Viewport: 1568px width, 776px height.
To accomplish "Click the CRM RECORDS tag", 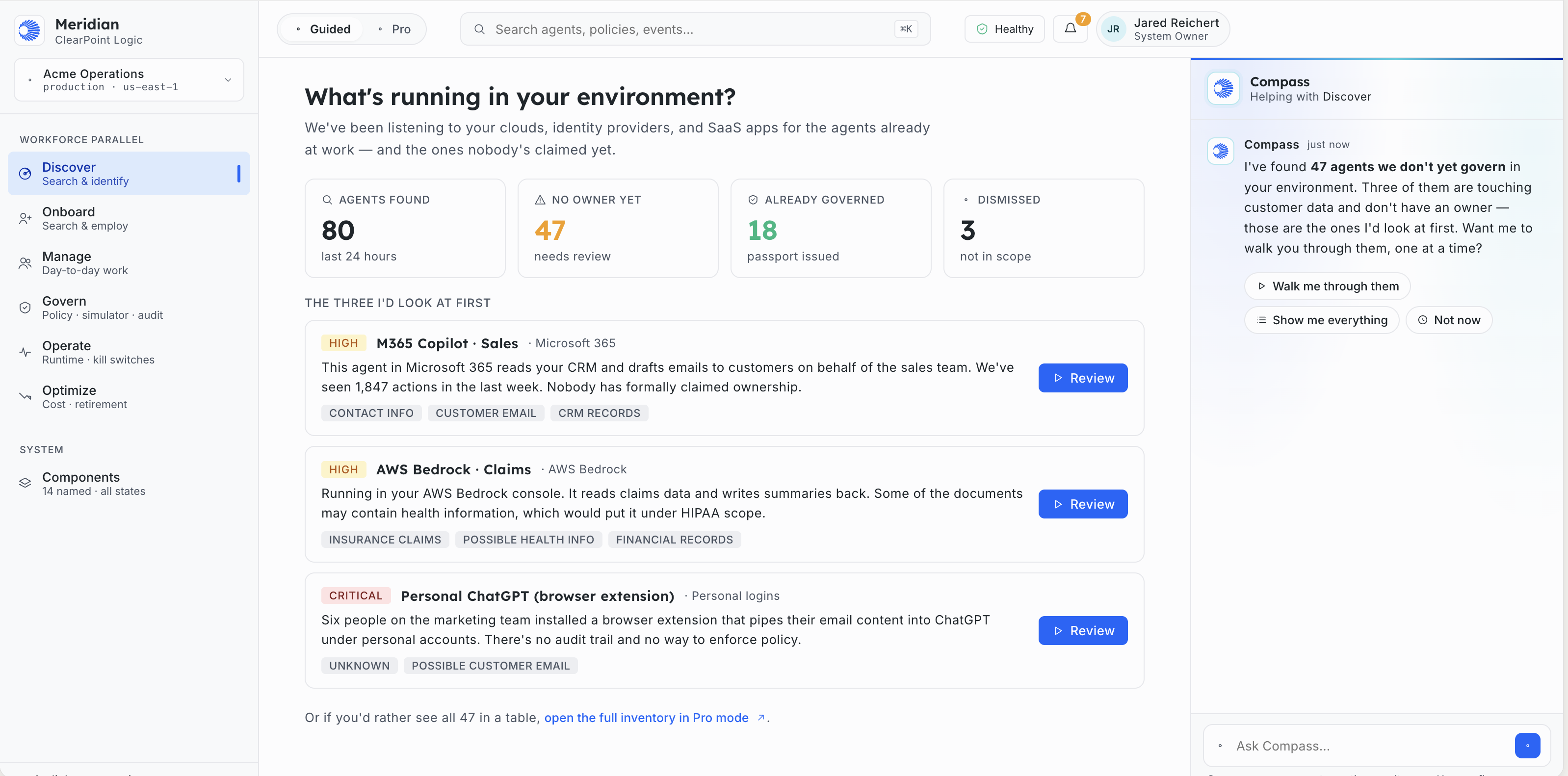I will pos(599,413).
